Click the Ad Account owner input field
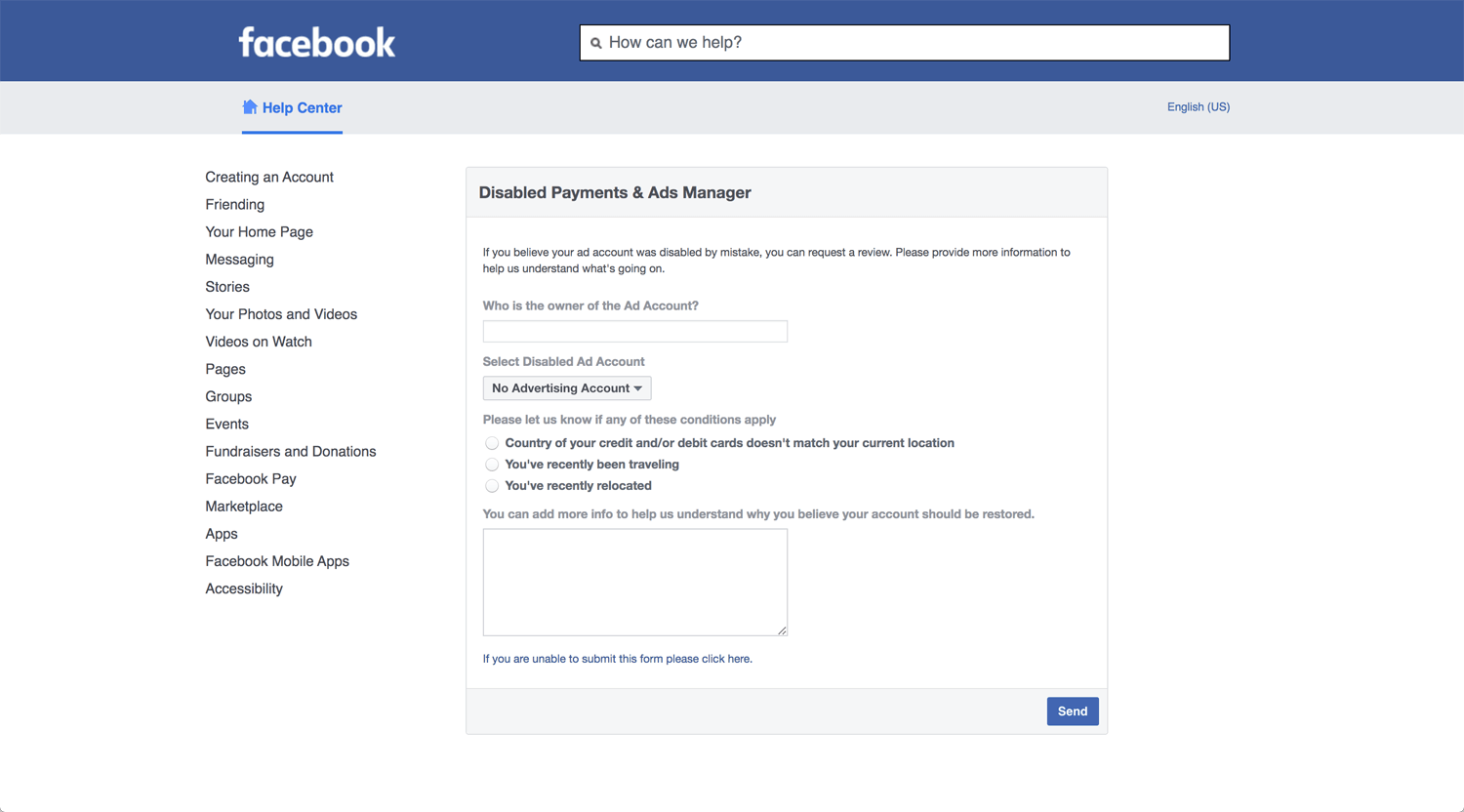This screenshot has width=1464, height=812. (635, 332)
